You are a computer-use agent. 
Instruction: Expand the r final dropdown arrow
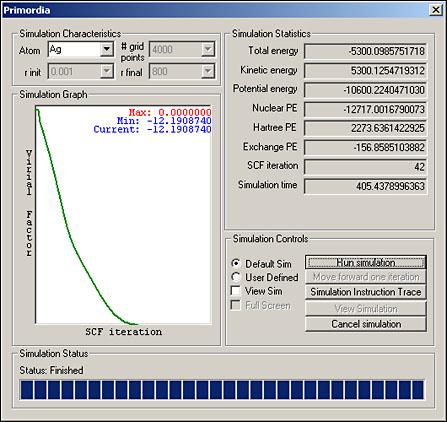coord(208,71)
